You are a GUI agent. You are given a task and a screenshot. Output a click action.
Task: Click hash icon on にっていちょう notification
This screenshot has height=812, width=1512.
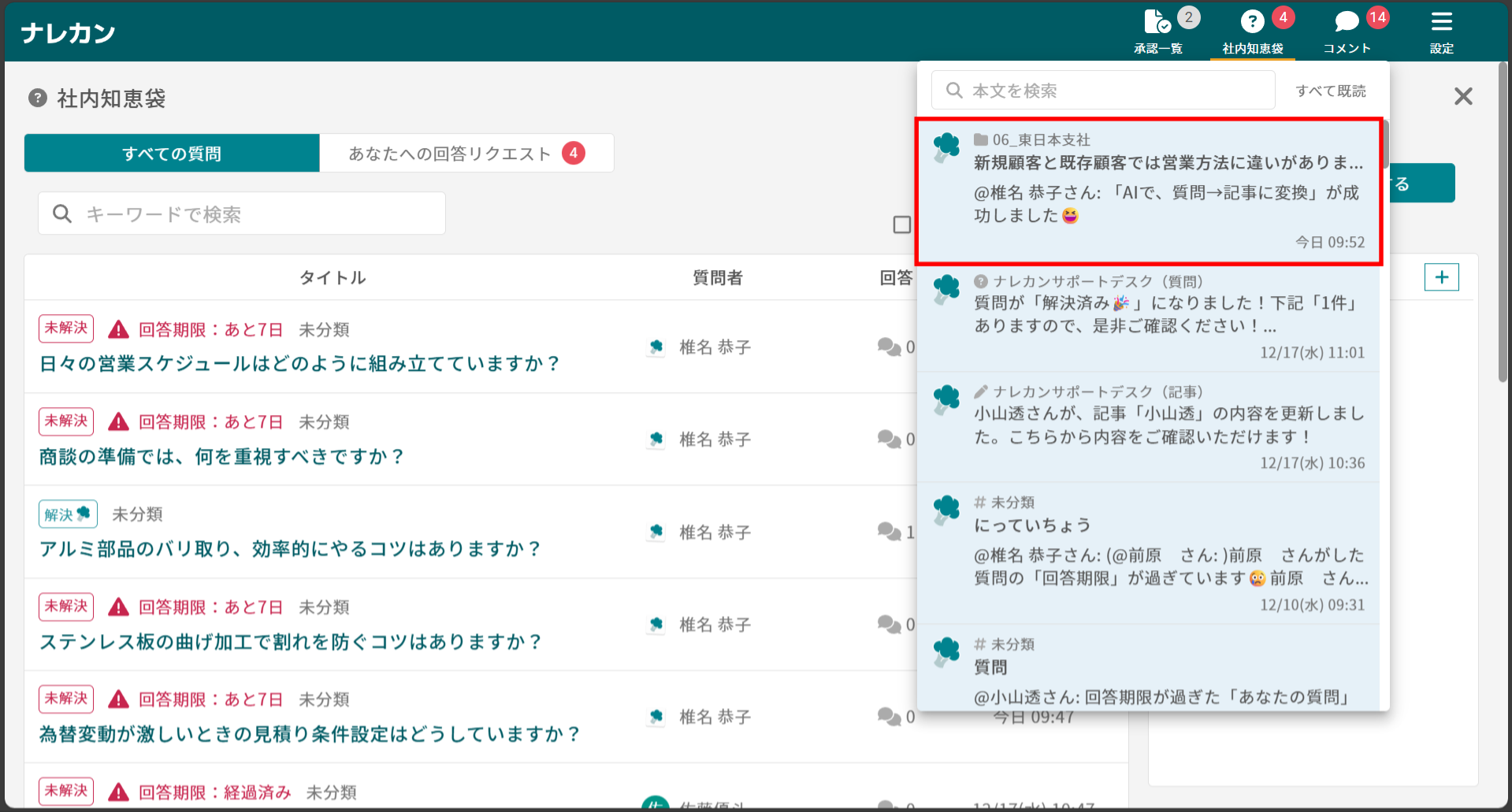tap(979, 502)
